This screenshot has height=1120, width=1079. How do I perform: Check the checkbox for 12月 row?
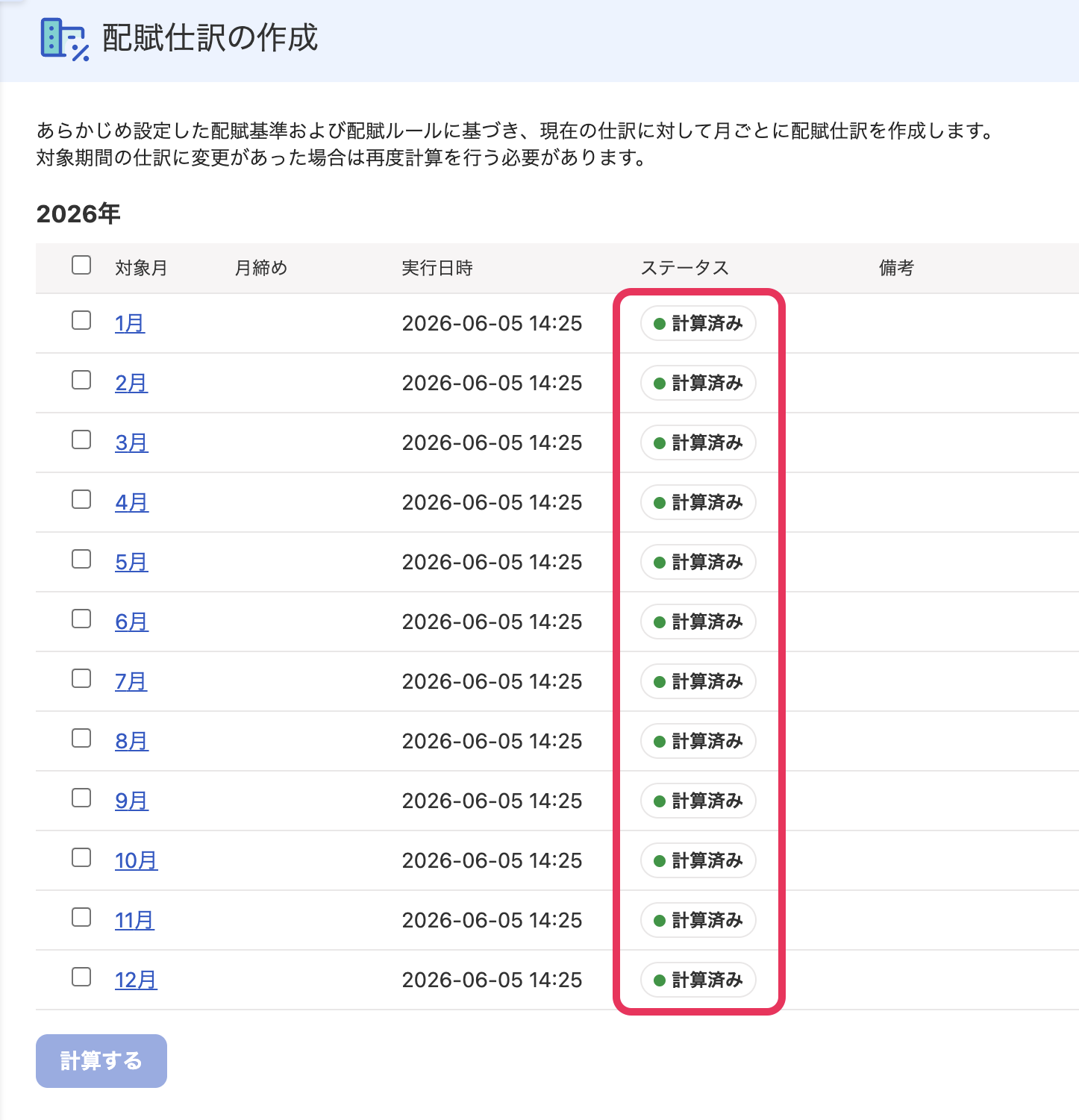click(x=81, y=977)
